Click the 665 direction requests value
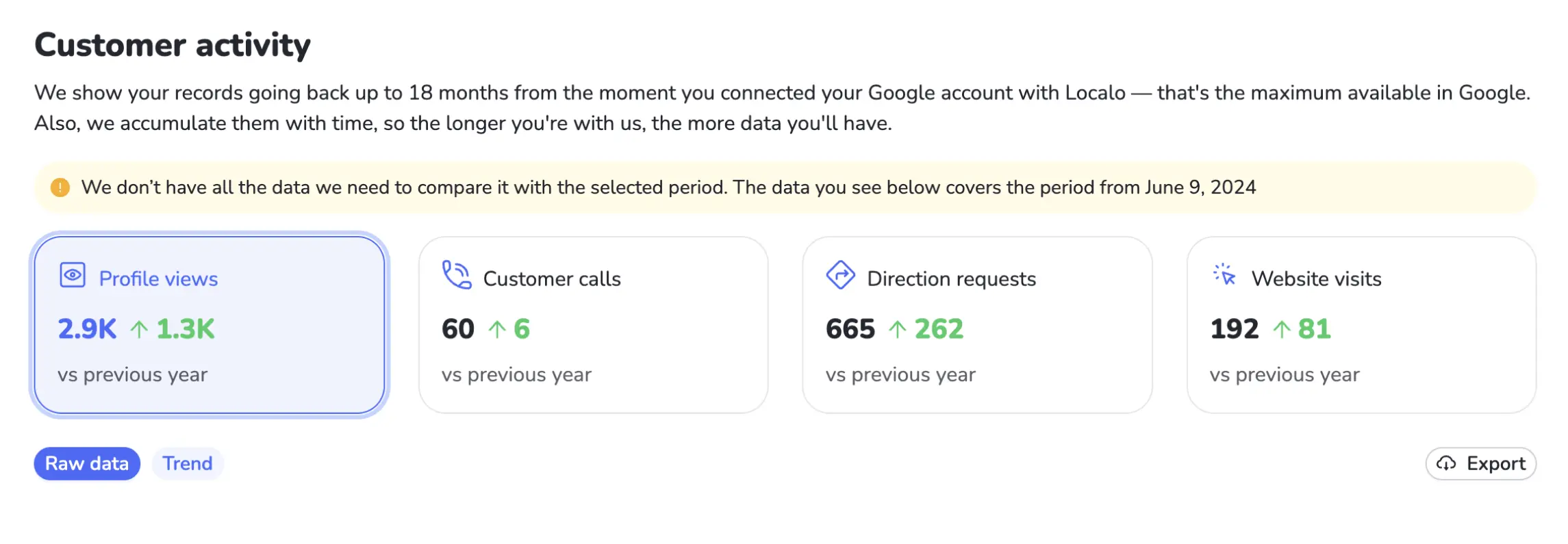Screen dimensions: 1568x544 [x=851, y=328]
